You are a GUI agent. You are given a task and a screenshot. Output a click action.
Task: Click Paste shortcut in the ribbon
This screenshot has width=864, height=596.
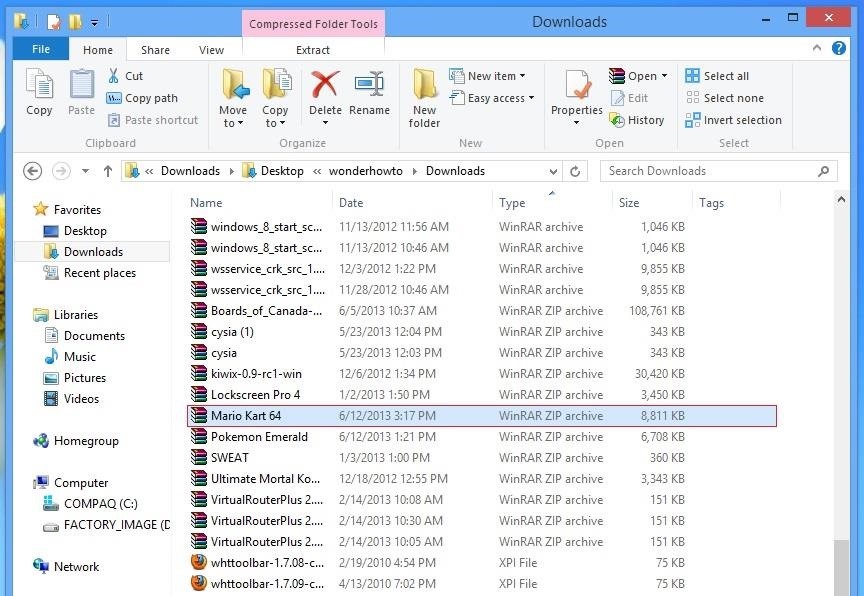(153, 120)
